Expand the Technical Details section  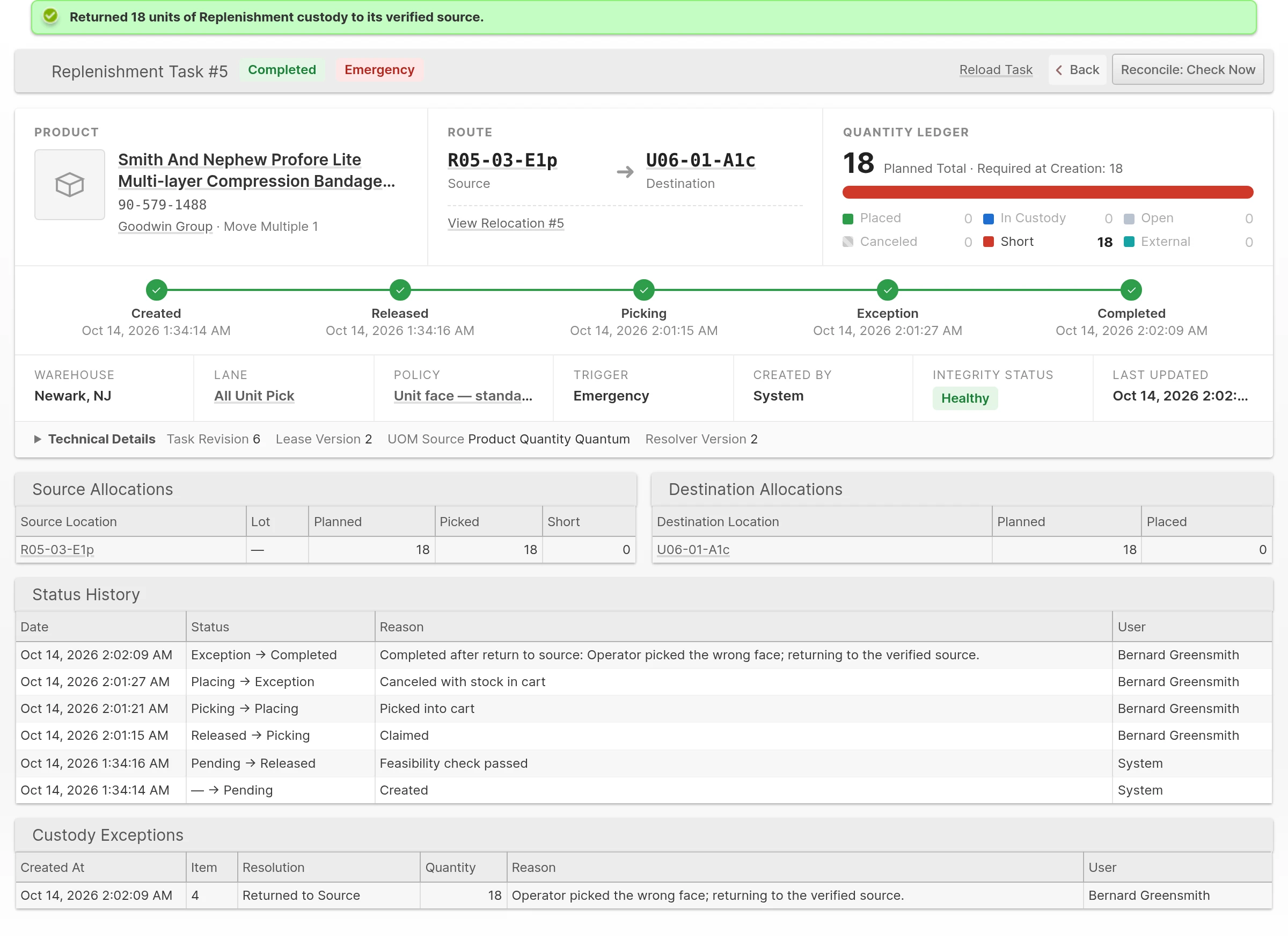(x=96, y=439)
